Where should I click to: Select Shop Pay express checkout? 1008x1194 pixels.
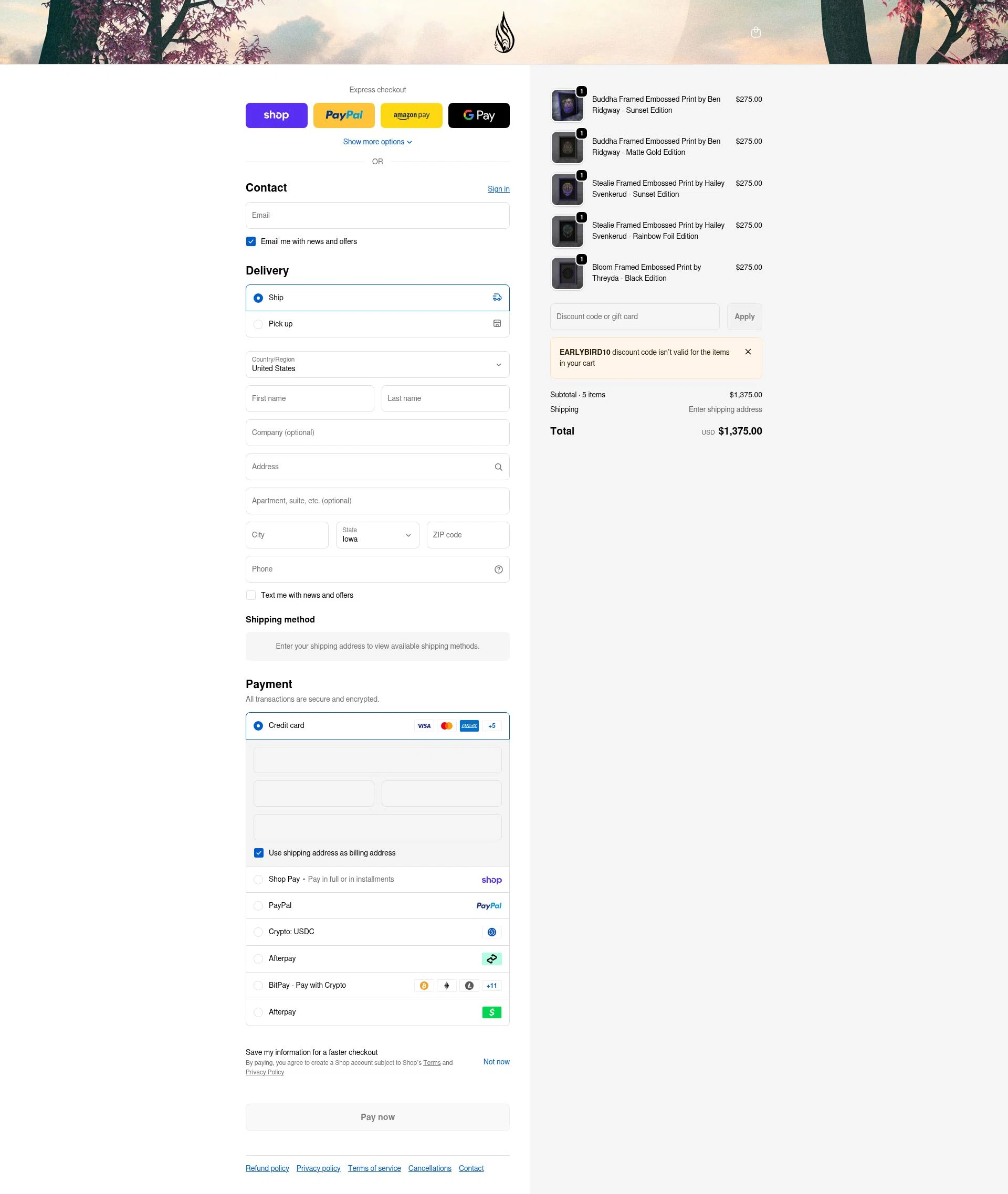[x=276, y=115]
